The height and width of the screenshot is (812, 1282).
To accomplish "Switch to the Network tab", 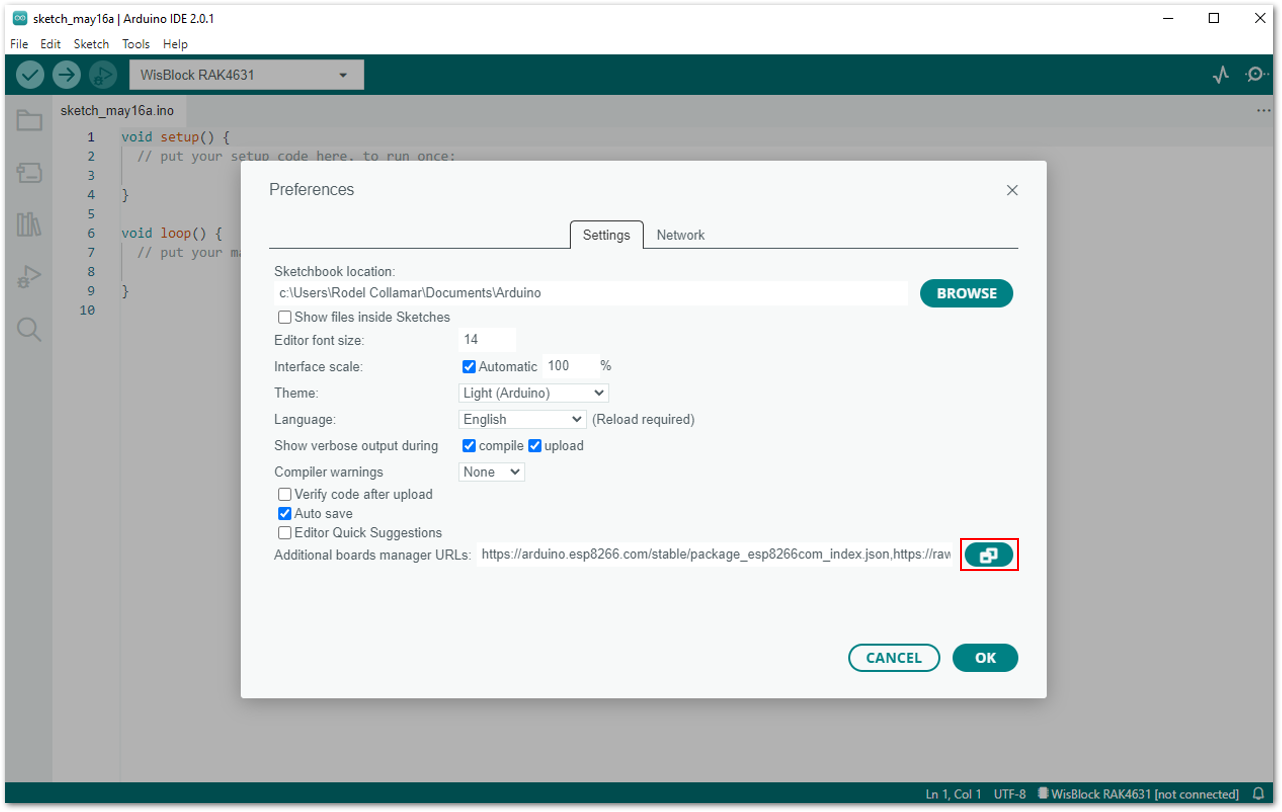I will pyautogui.click(x=681, y=235).
